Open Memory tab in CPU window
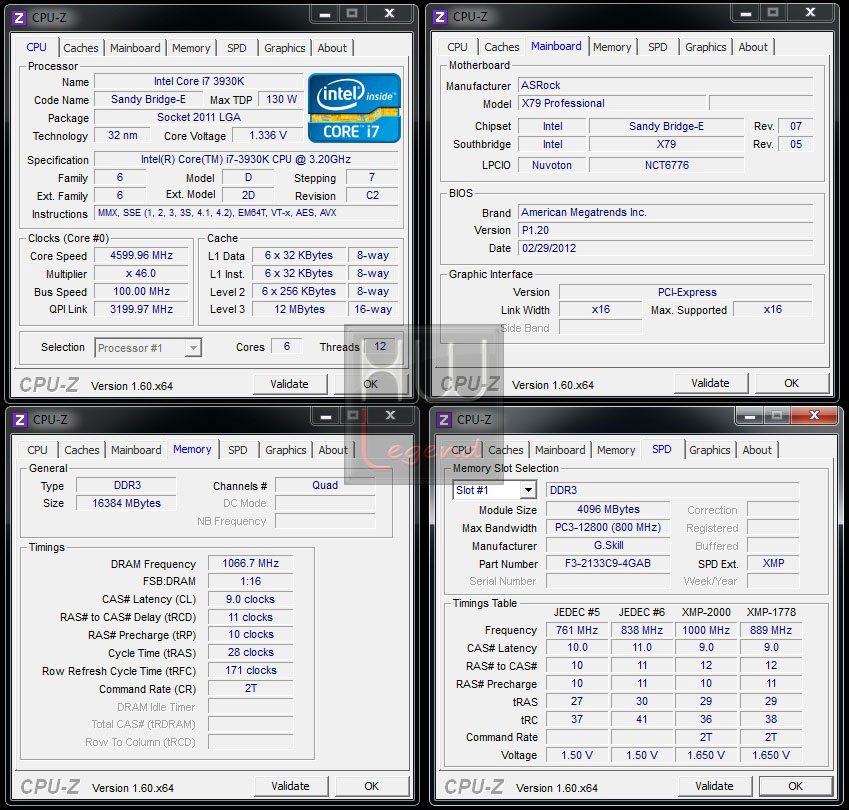This screenshot has width=849, height=810. (x=191, y=48)
